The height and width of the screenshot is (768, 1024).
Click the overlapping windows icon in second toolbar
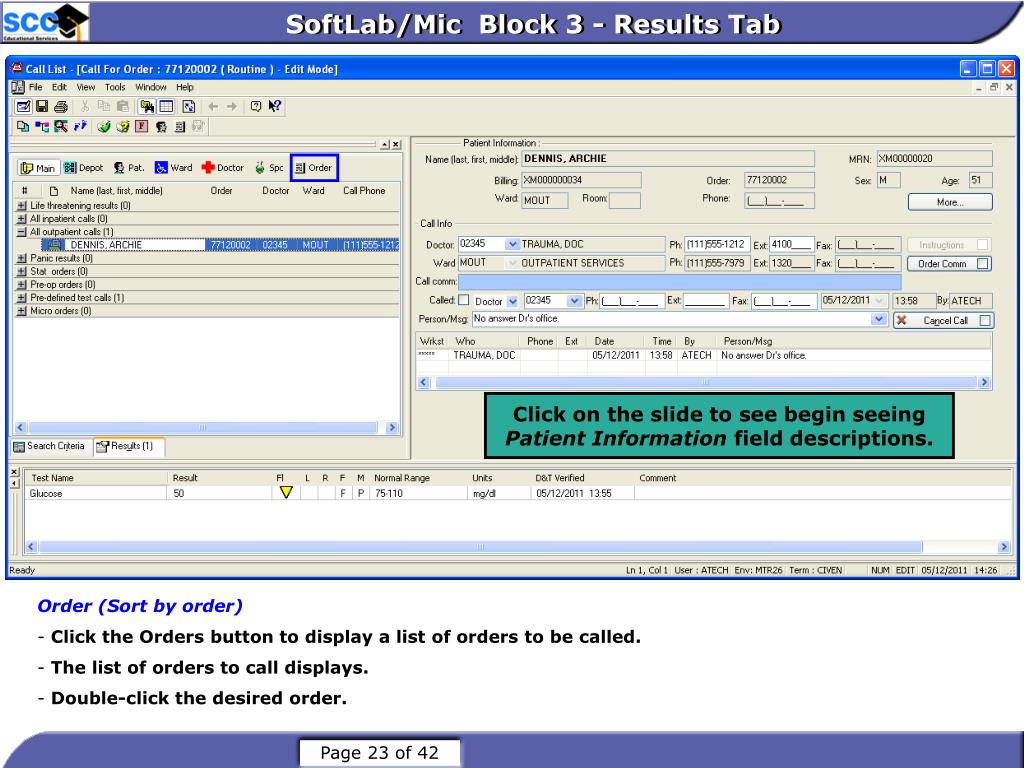pyautogui.click(x=23, y=127)
